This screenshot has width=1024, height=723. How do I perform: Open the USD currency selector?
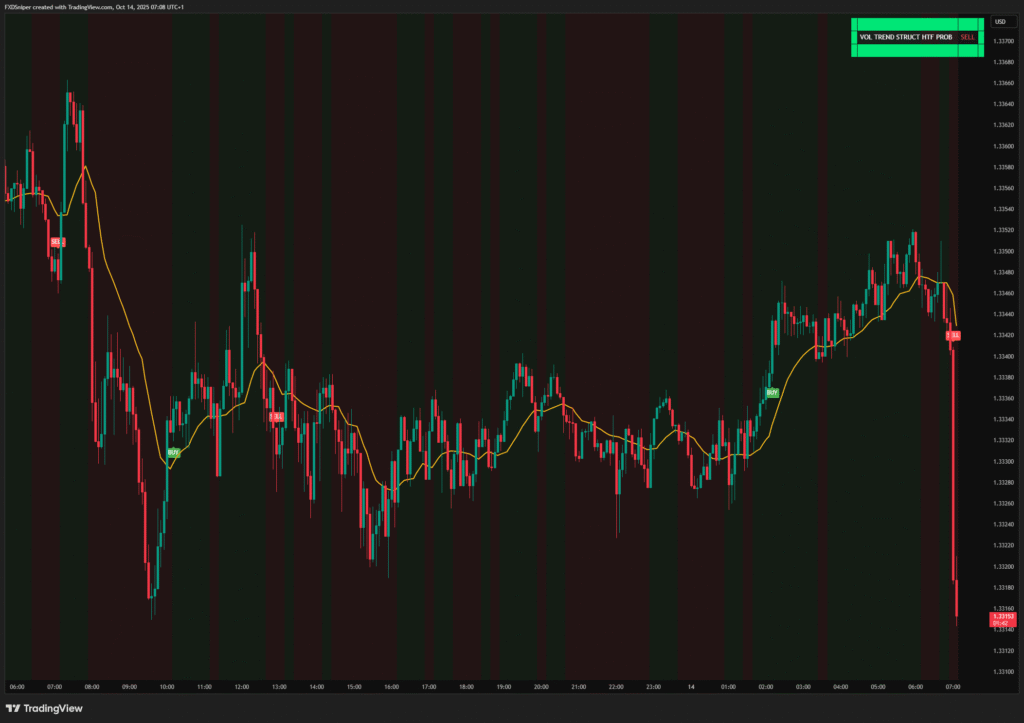coord(999,21)
